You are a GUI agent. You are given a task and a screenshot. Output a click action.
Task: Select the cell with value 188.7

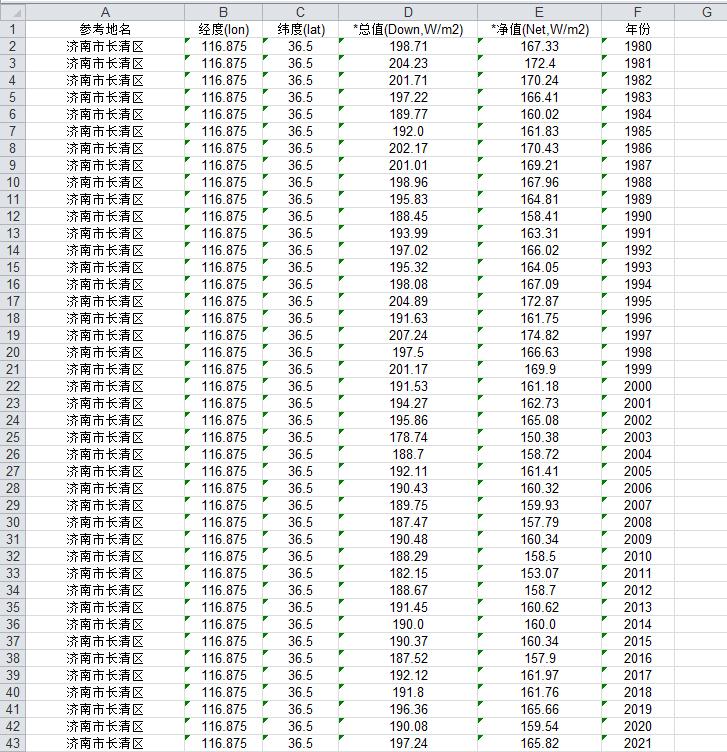[408, 454]
